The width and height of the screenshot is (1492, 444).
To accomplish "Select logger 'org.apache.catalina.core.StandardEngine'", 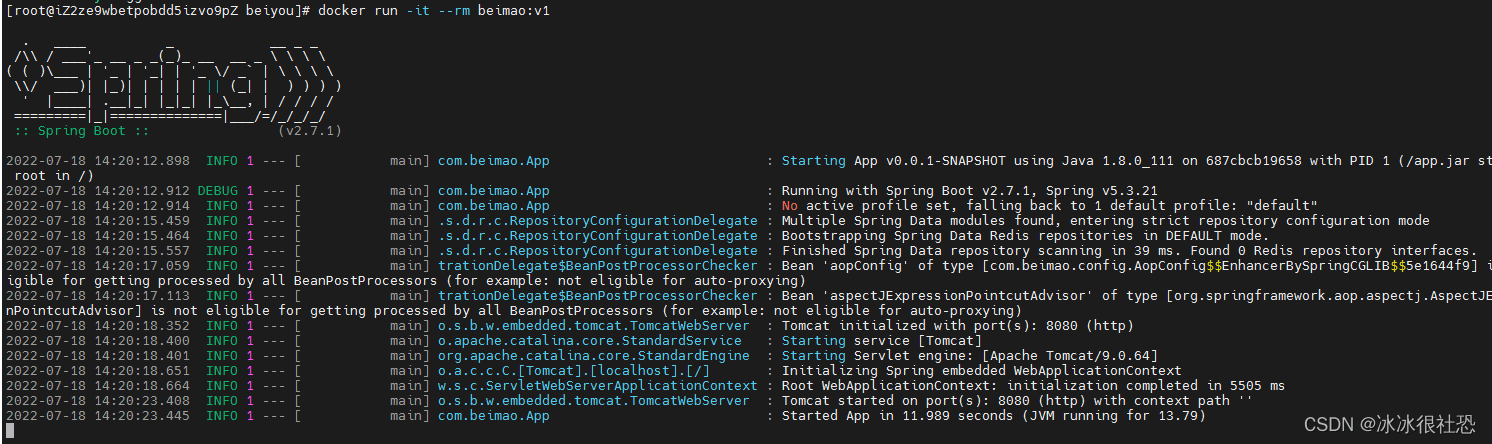I will point(593,356).
